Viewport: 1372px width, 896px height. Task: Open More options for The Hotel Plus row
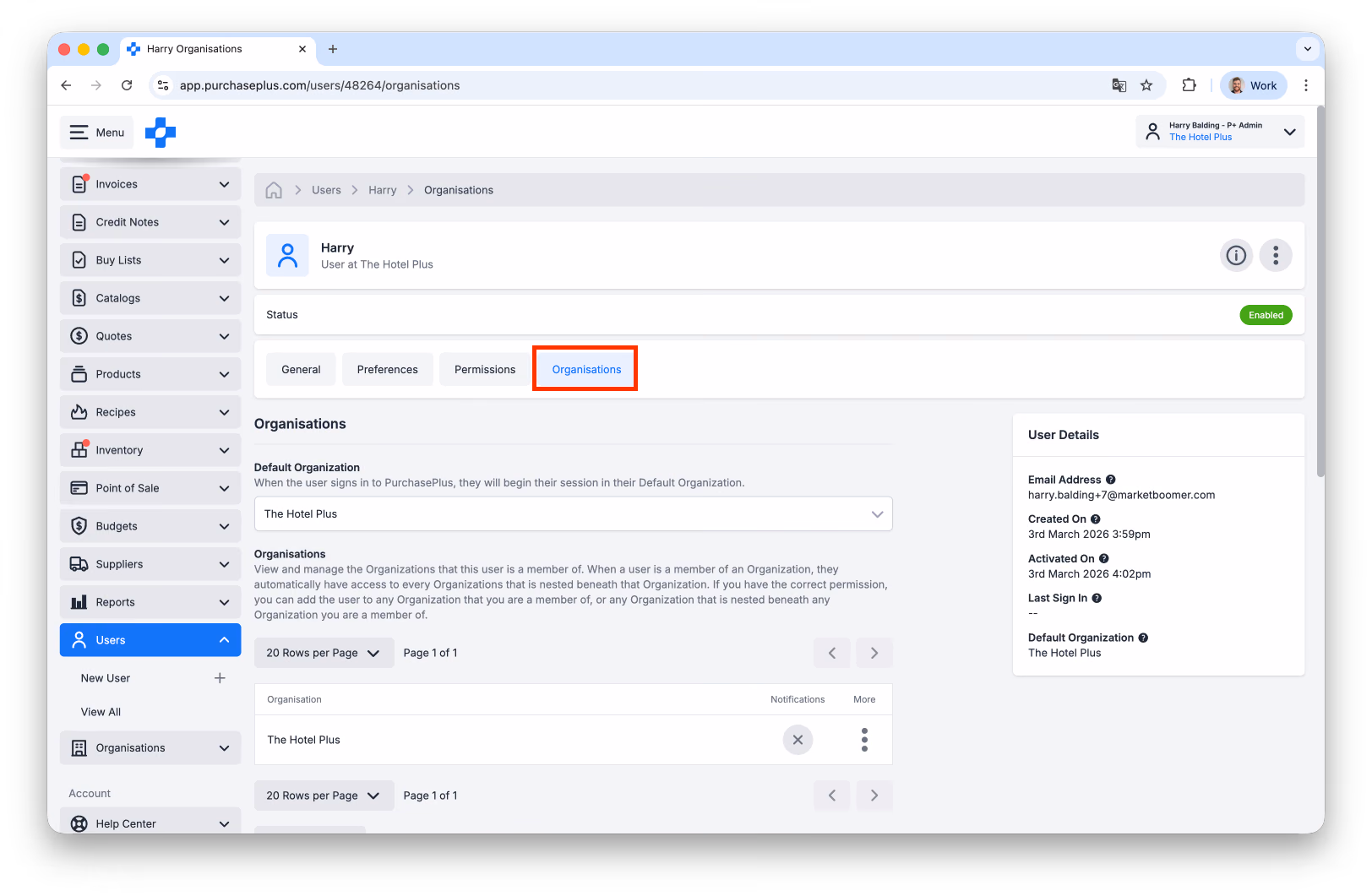864,740
